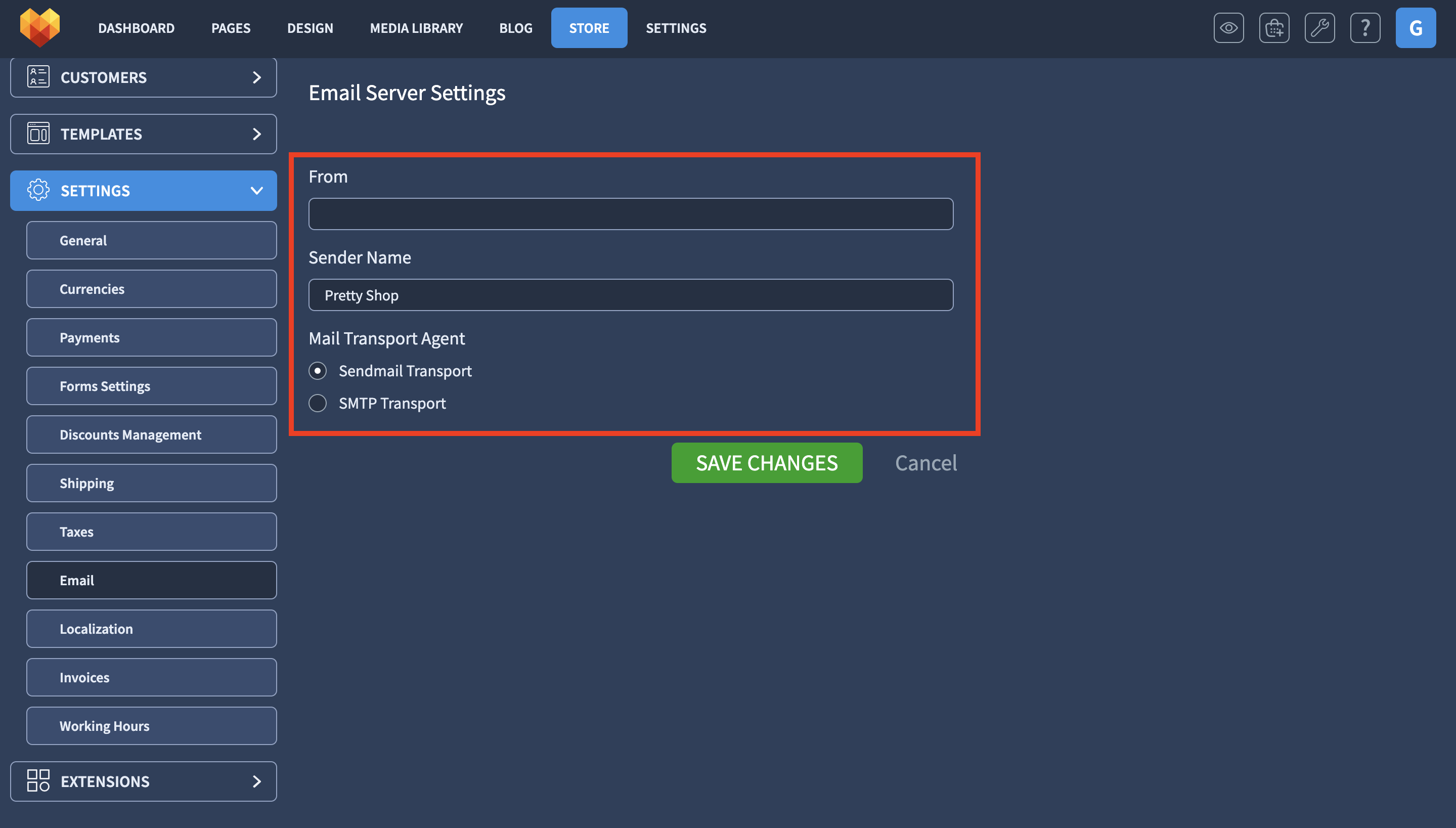The height and width of the screenshot is (828, 1456).
Task: Open Payments settings item
Action: (151, 338)
